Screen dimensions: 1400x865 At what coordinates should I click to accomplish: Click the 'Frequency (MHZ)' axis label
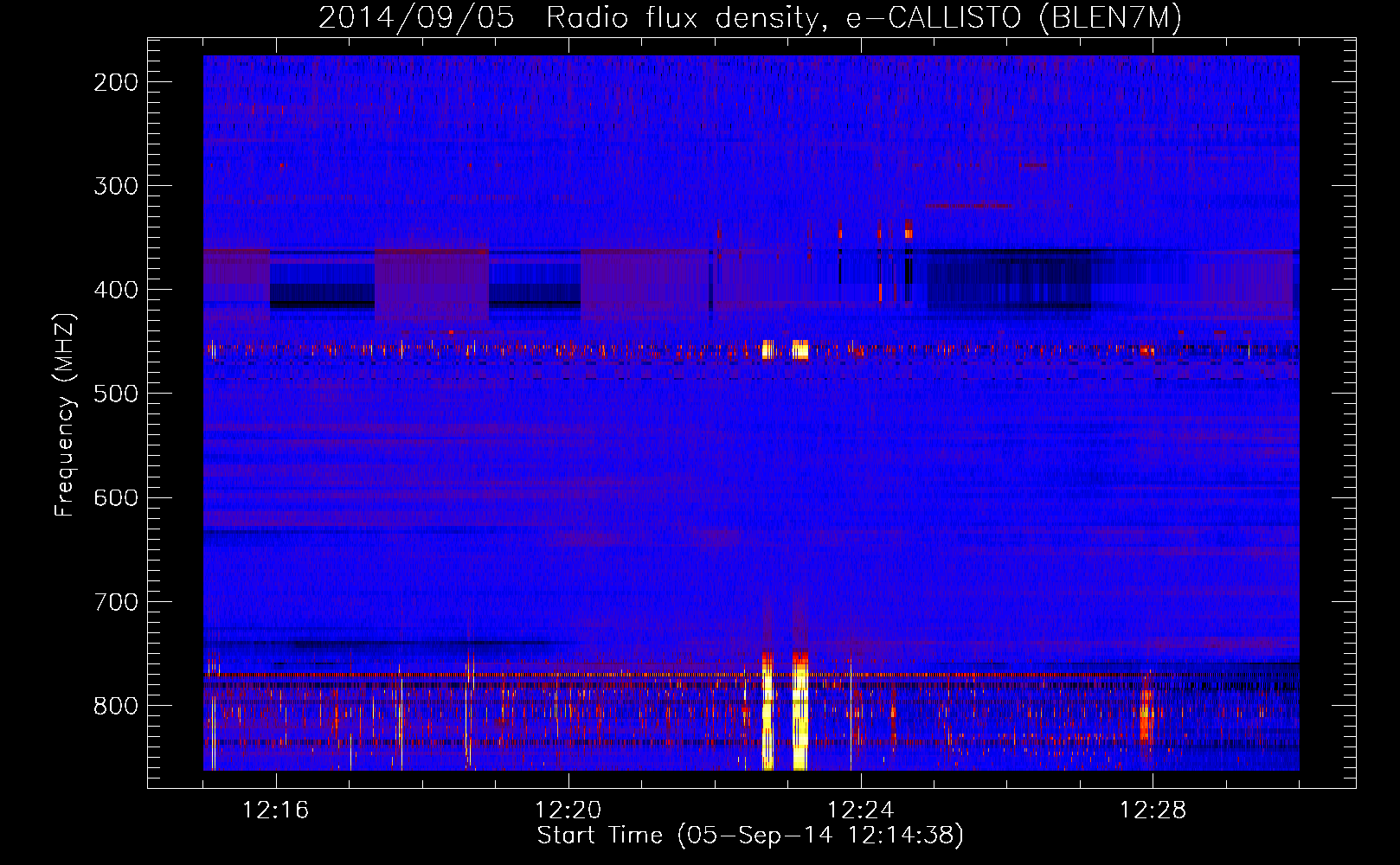(x=65, y=415)
